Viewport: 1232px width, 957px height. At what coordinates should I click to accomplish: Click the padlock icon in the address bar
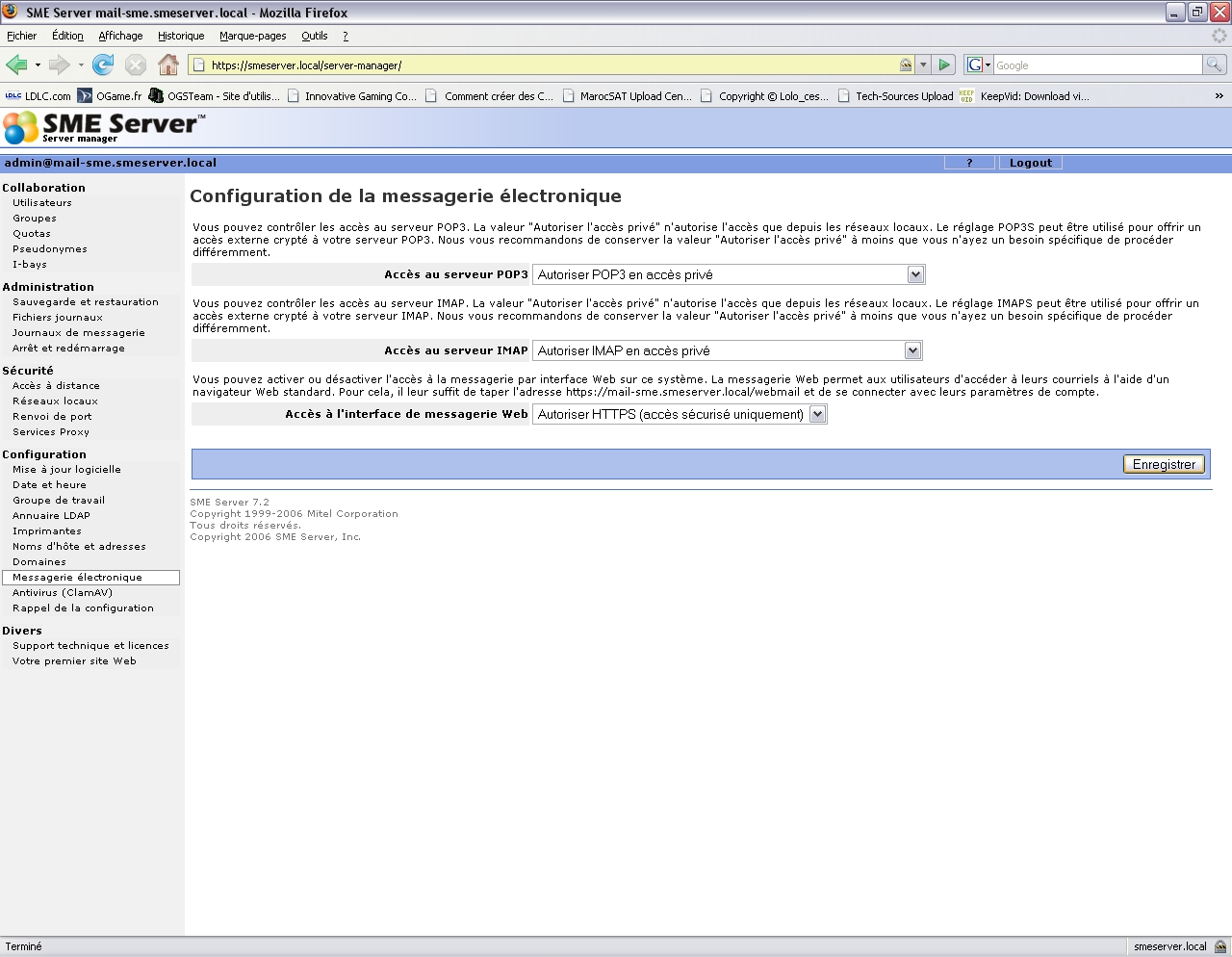906,65
